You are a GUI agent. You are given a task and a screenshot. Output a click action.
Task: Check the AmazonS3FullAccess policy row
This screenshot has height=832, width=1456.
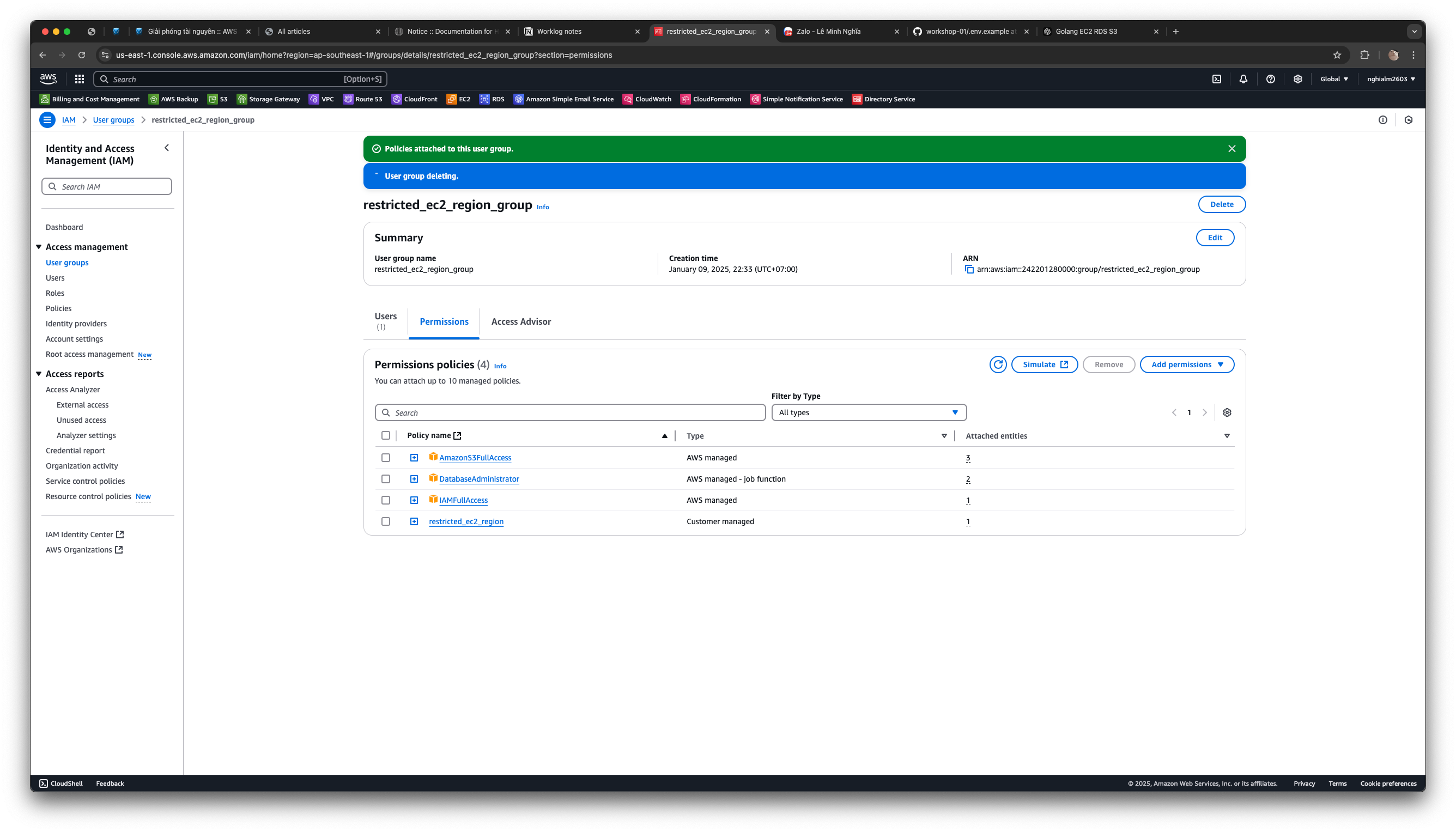pyautogui.click(x=386, y=458)
